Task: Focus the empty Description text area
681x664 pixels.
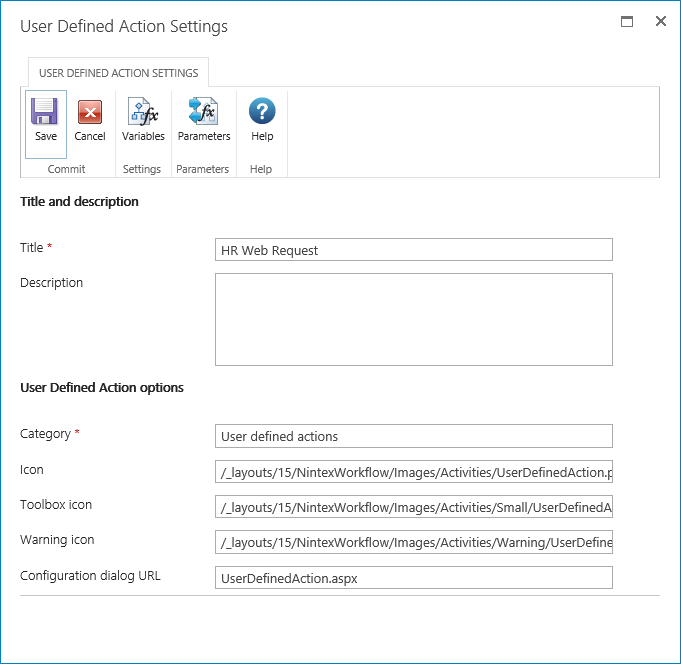Action: (413, 319)
